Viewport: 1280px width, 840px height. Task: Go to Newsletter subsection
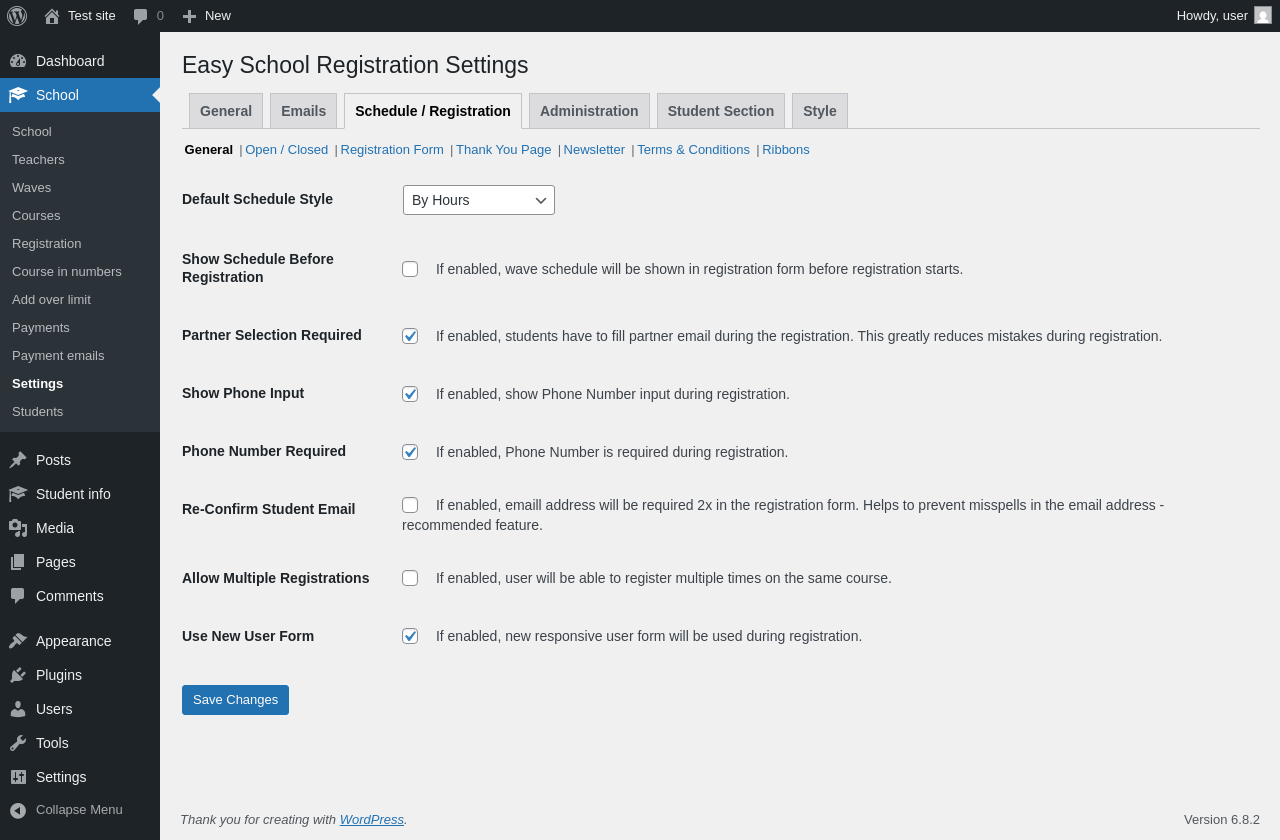(594, 150)
